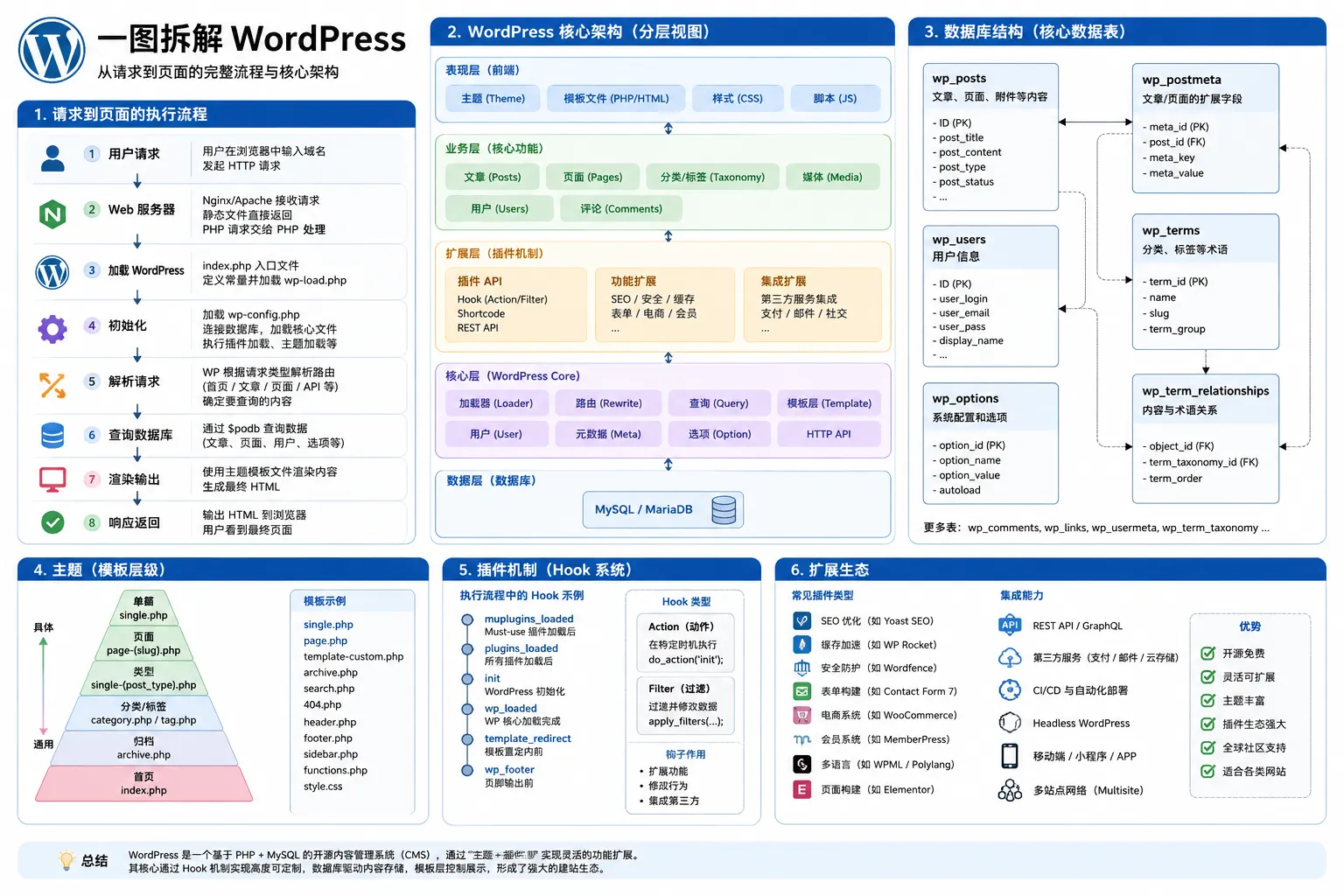Click the user person icon beside 用户请求
This screenshot has width=1344, height=896.
coord(52,158)
